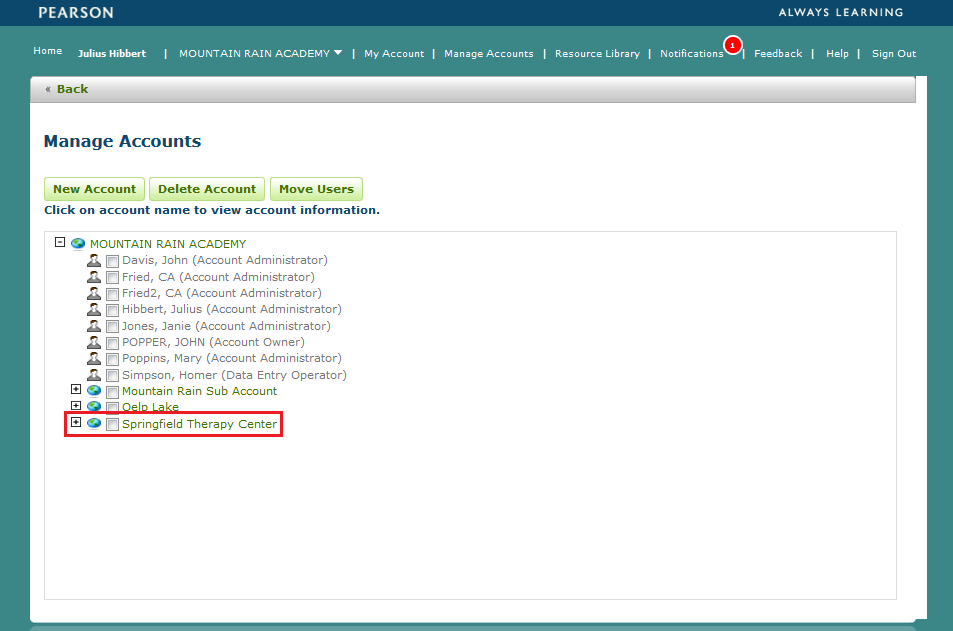Check the checkbox next to Hibbert, Julius
The height and width of the screenshot is (631, 953).
click(112, 310)
